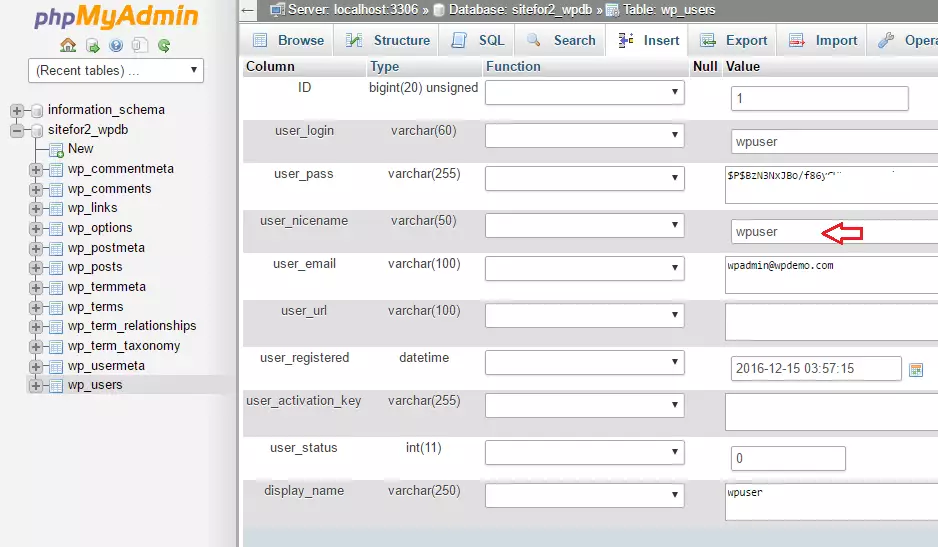Click the wp_term_taxonomy table icon
This screenshot has width=938, height=547.
[x=56, y=347]
